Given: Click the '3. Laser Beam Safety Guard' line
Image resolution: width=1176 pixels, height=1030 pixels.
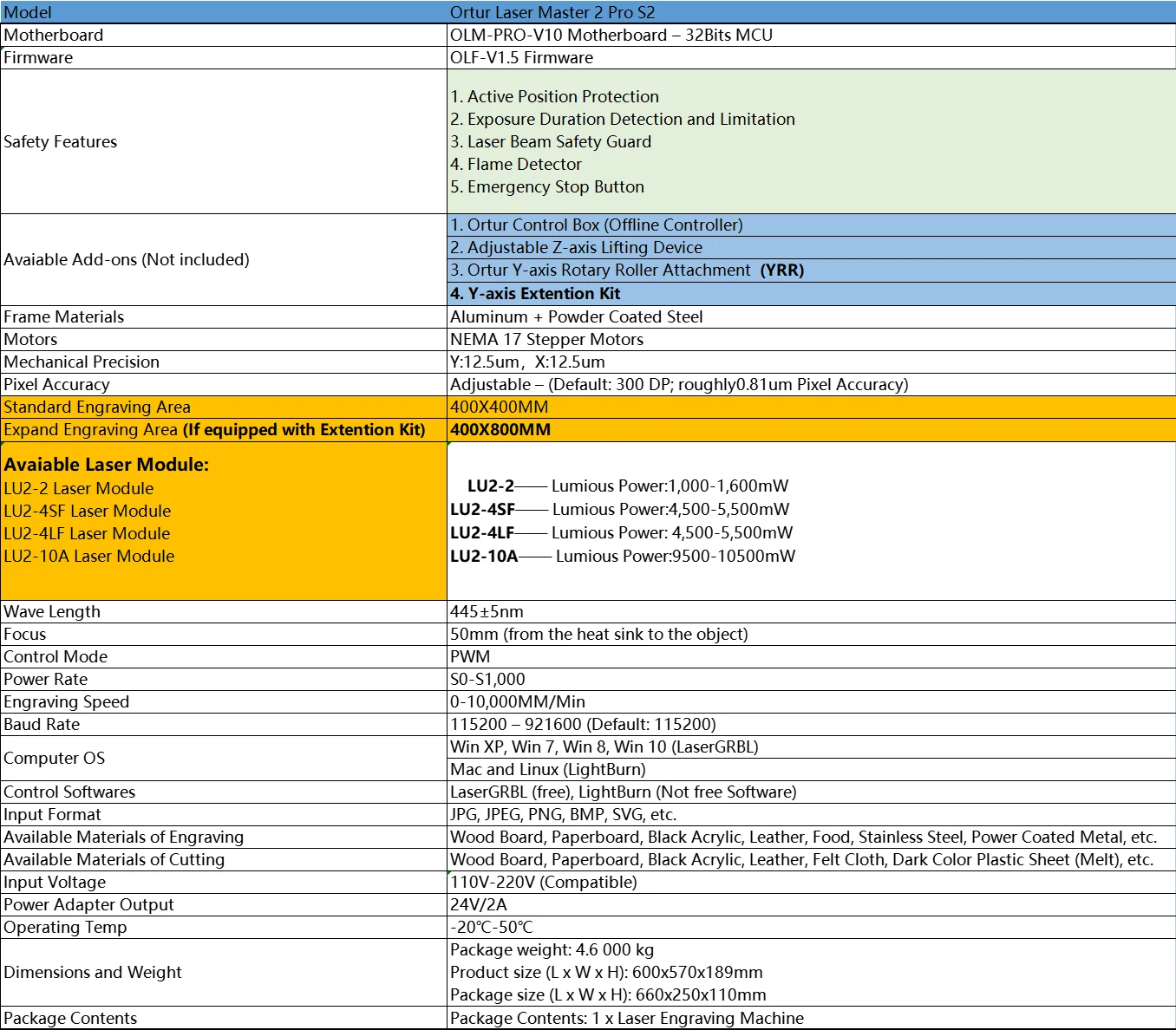Looking at the screenshot, I should [x=550, y=141].
